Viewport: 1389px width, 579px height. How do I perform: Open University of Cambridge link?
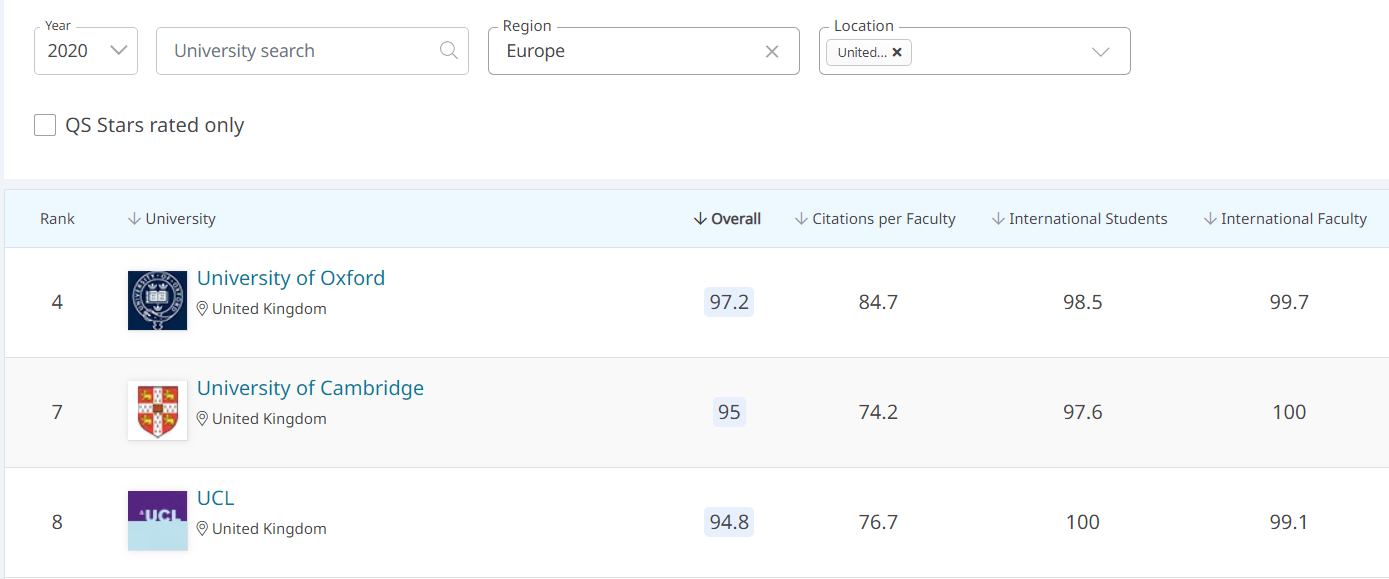click(x=310, y=388)
